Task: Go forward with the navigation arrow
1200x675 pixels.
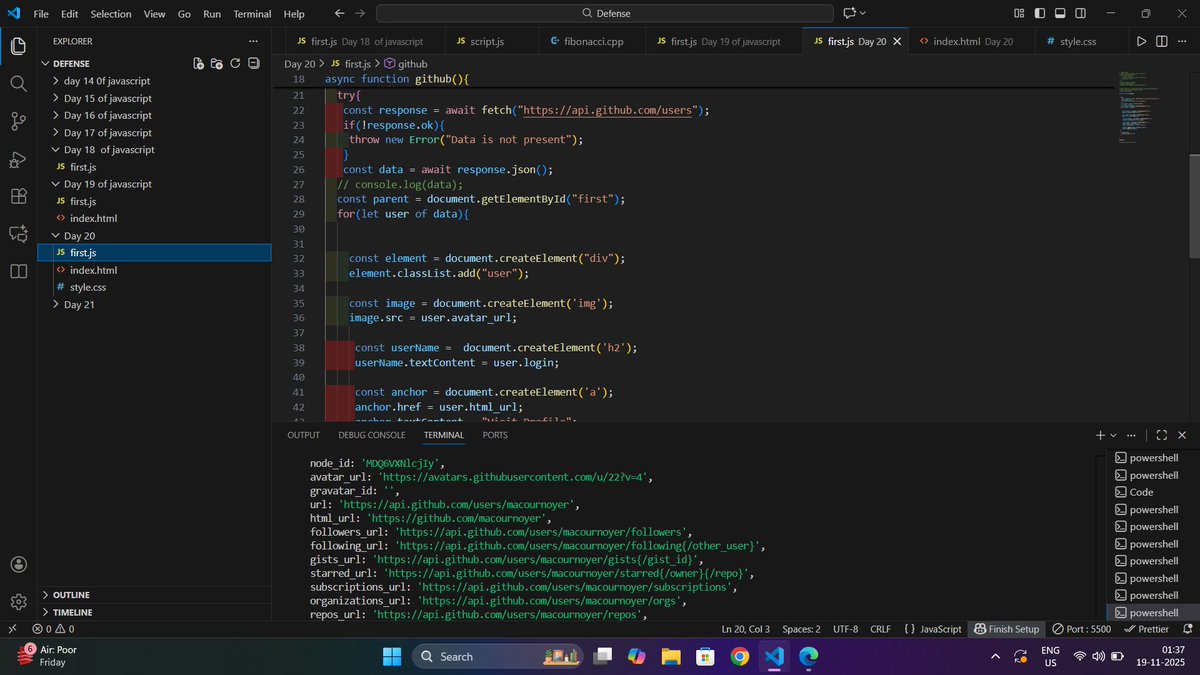Action: [x=360, y=13]
